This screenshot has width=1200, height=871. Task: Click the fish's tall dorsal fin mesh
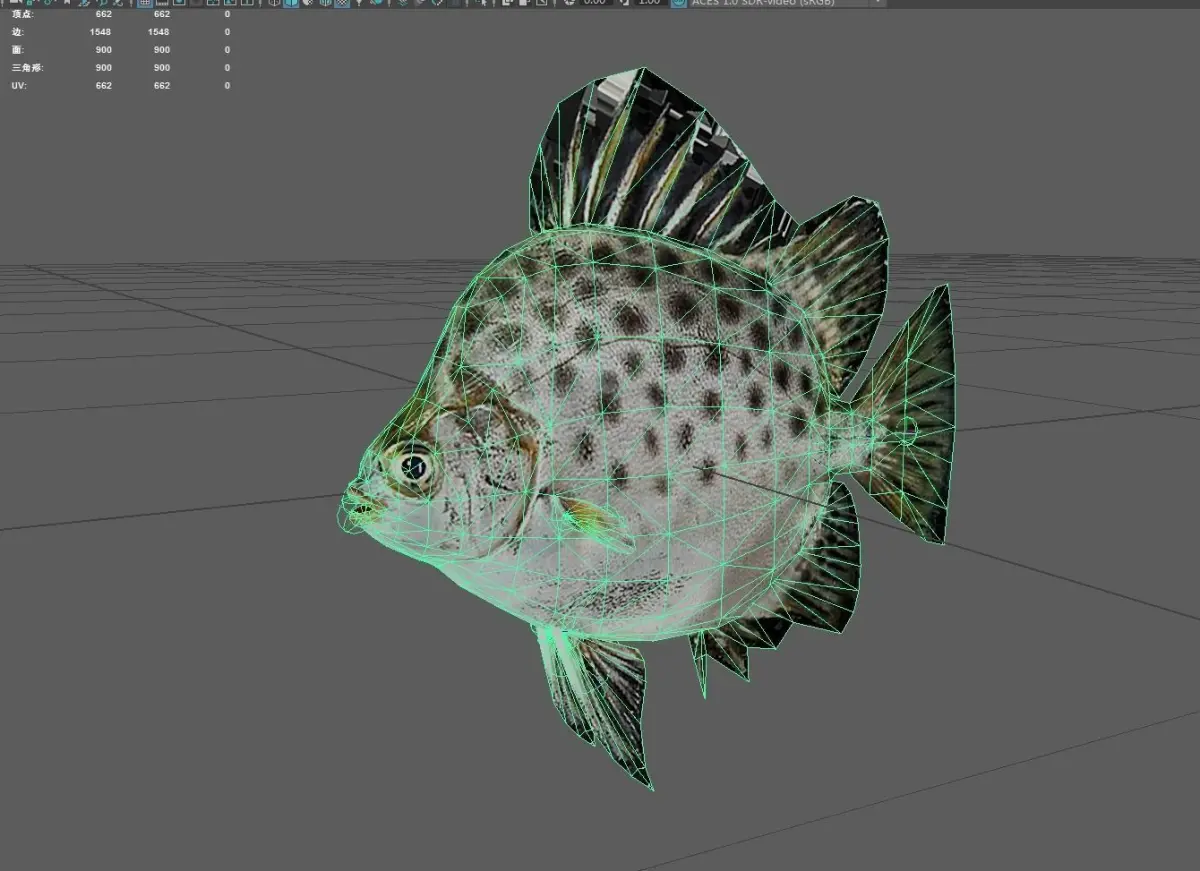point(650,160)
